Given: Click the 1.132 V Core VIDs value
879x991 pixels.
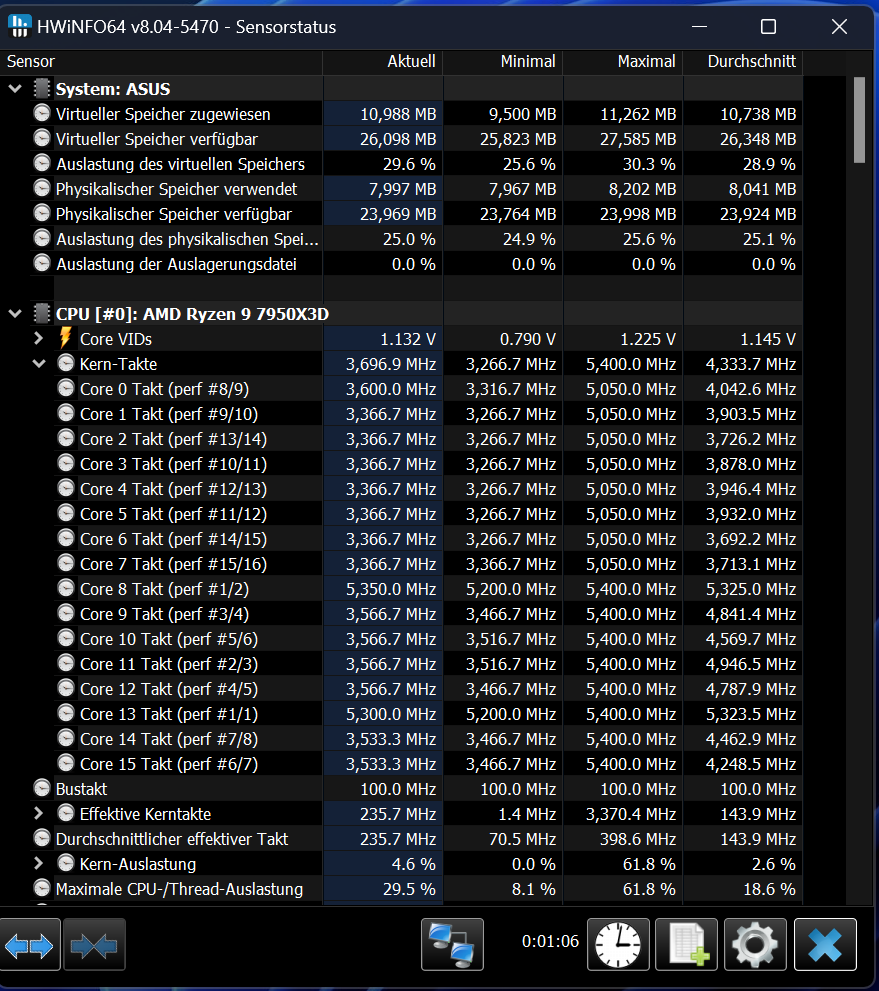Looking at the screenshot, I should (x=408, y=339).
